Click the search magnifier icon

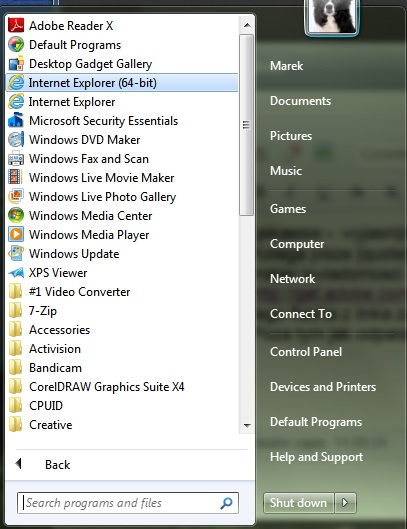(226, 503)
